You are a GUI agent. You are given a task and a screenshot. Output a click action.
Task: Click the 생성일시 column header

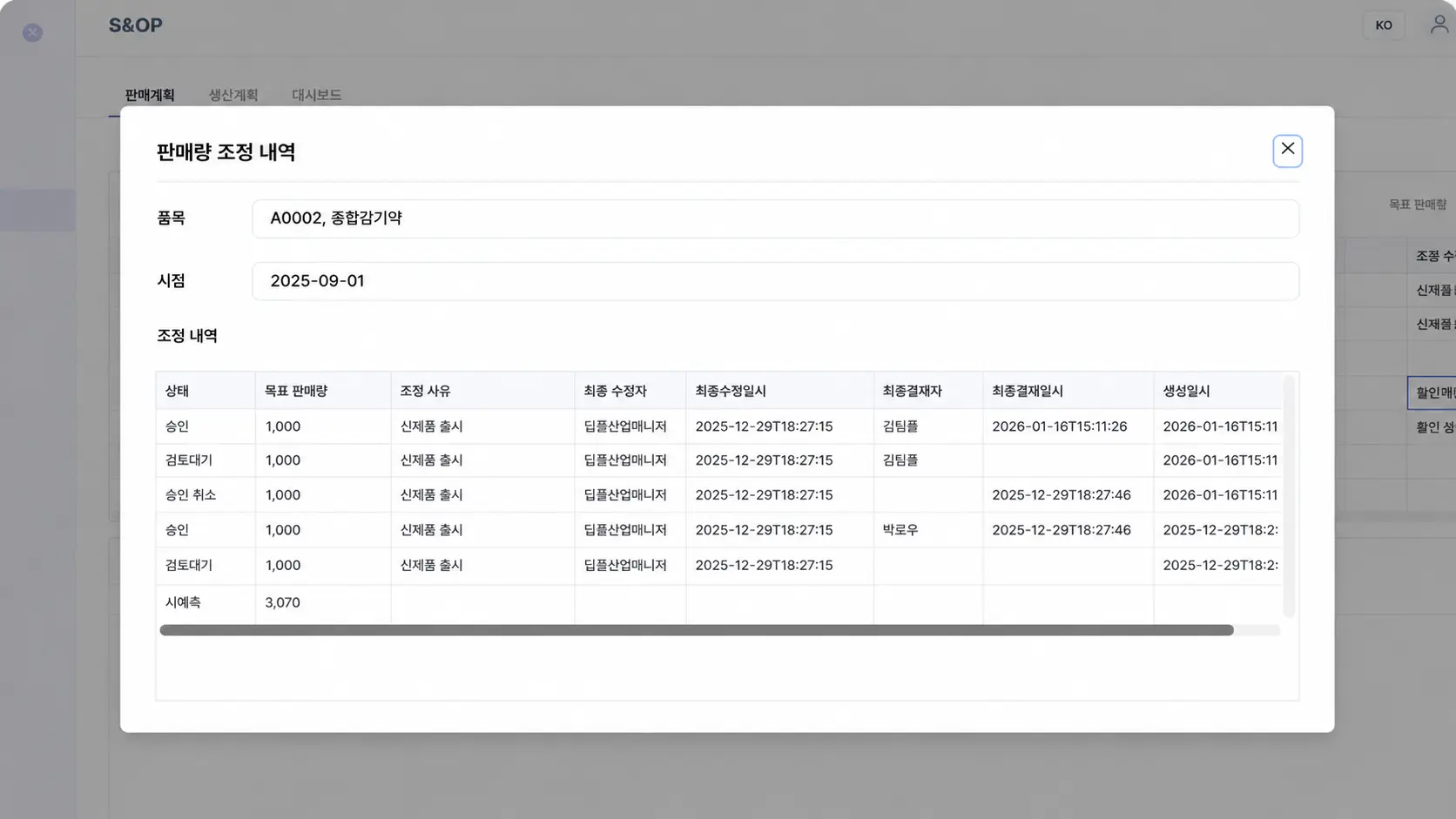1218,391
